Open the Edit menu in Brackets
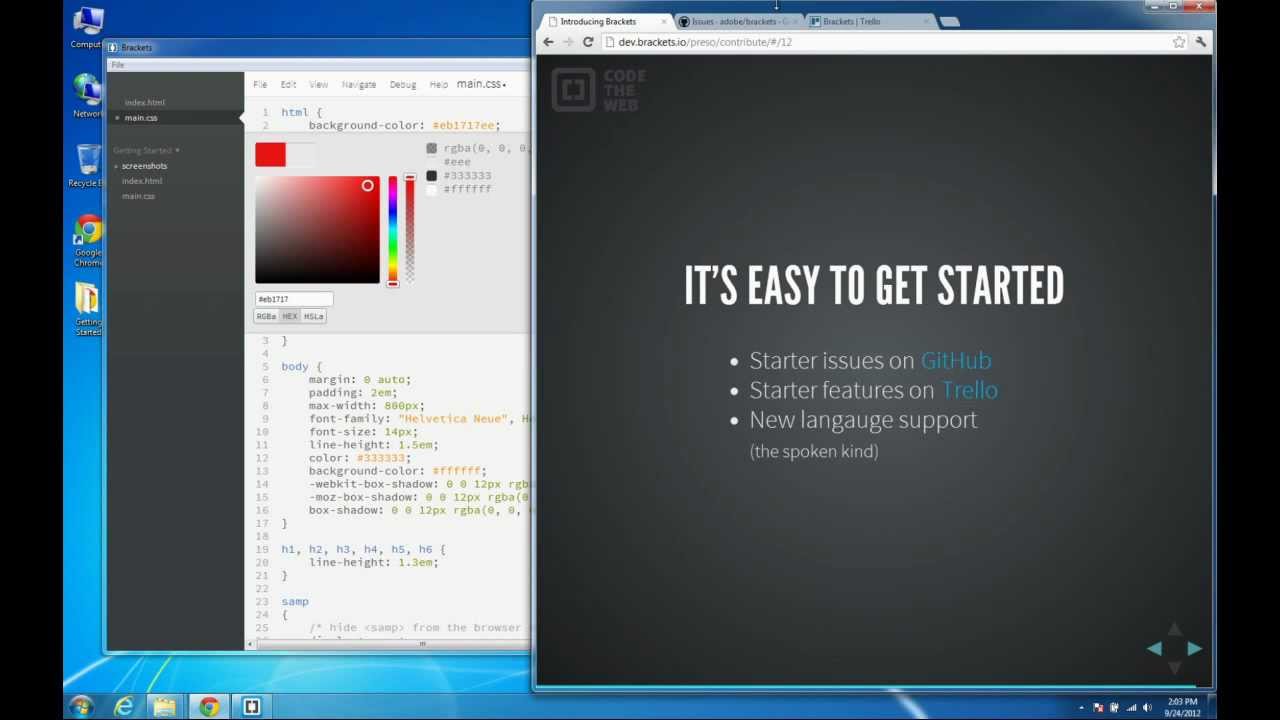The height and width of the screenshot is (720, 1280). coord(288,85)
